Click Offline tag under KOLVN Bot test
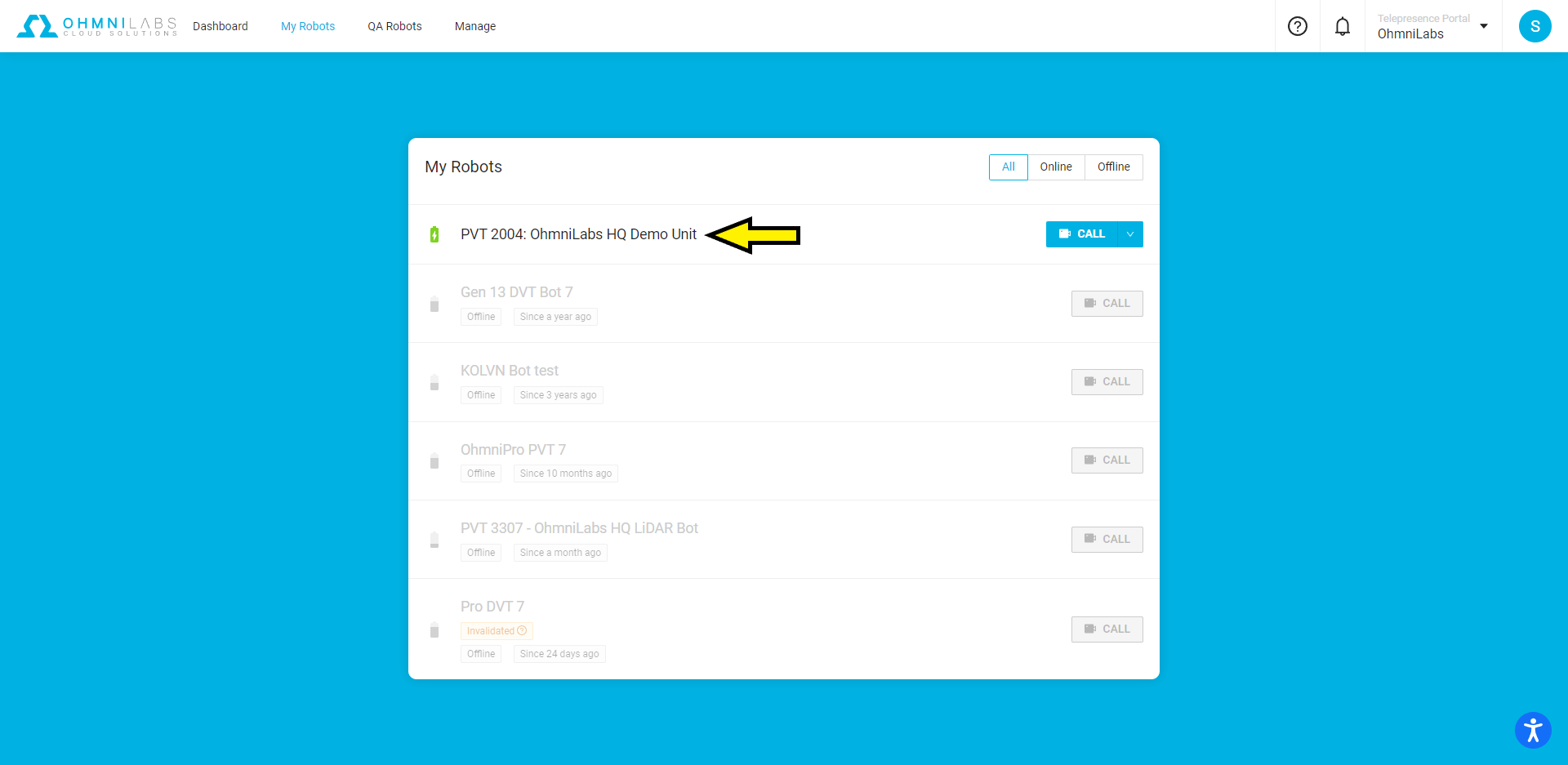1568x765 pixels. coord(481,395)
